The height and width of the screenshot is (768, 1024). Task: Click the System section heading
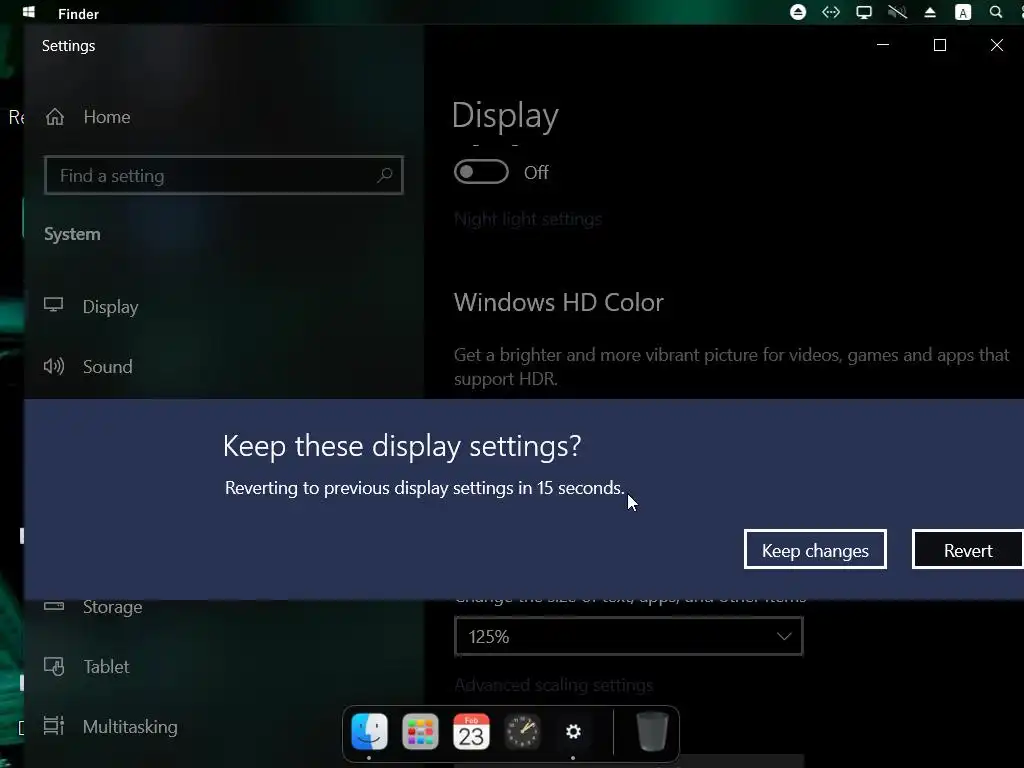pyautogui.click(x=72, y=234)
